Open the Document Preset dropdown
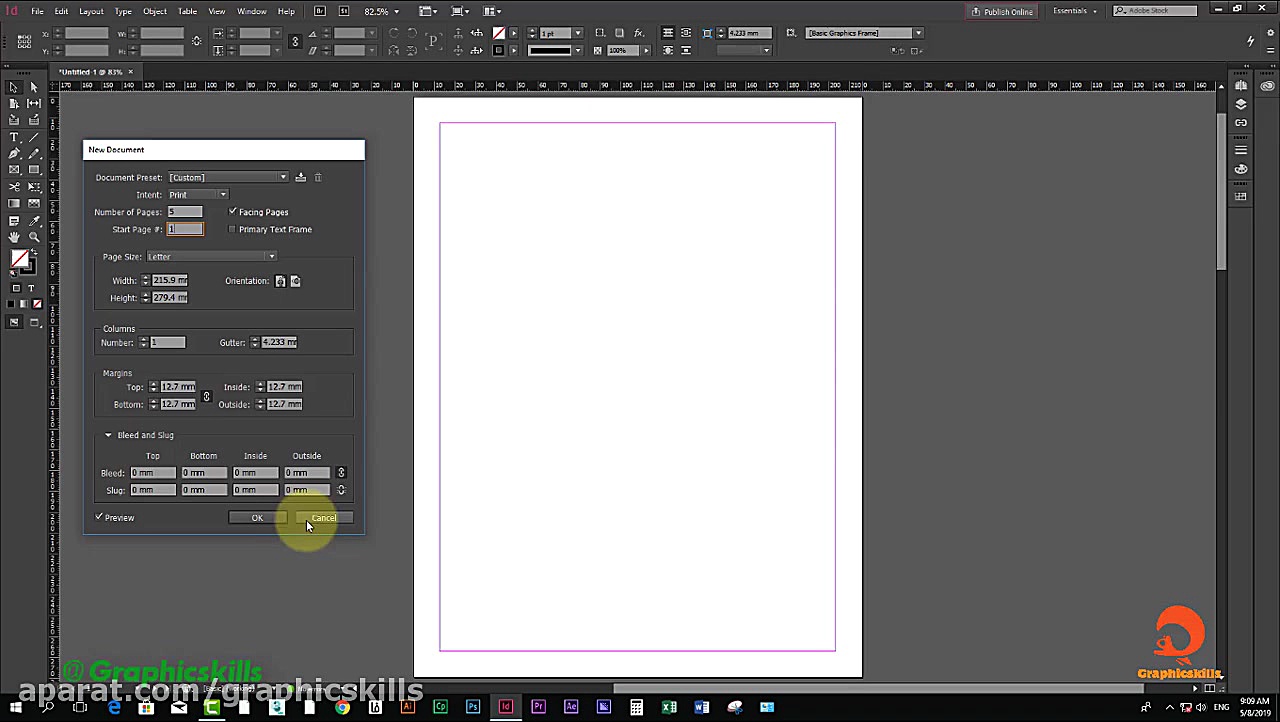 point(228,177)
